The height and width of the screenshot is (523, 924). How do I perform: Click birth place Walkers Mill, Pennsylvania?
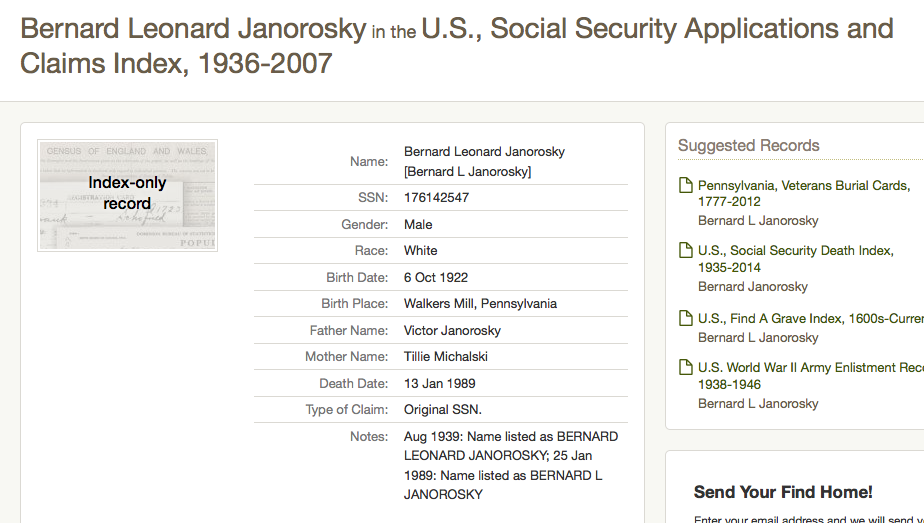(480, 304)
